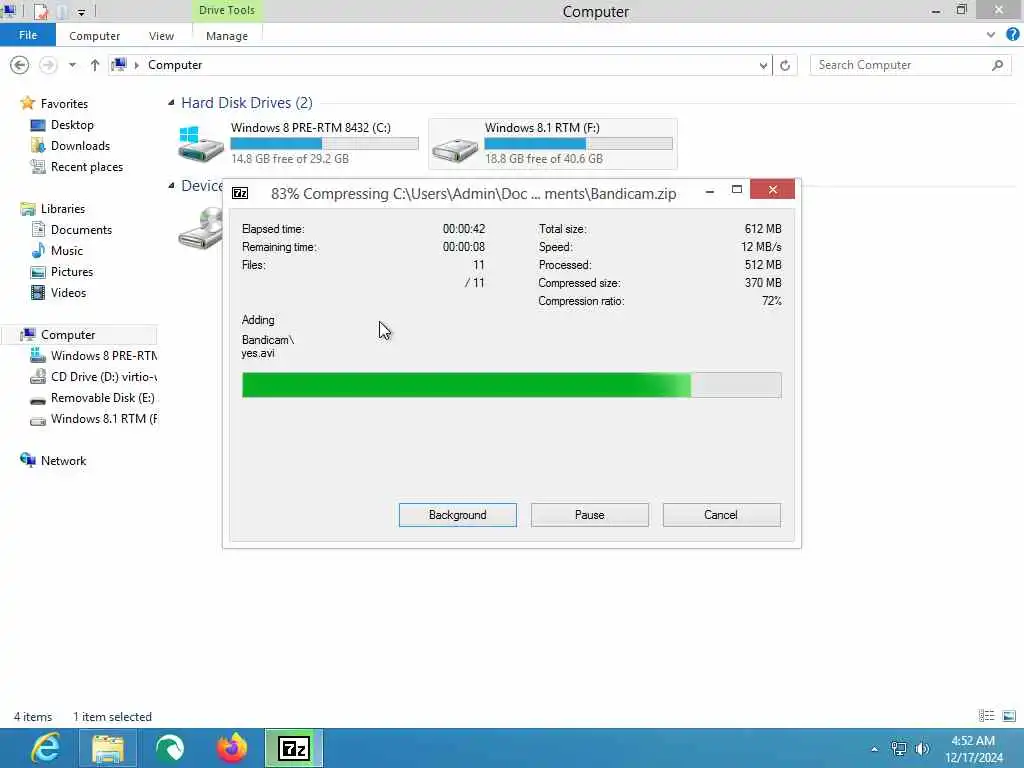Viewport: 1024px width, 768px height.
Task: Open the recent locations dropdown arrow
Action: click(x=72, y=65)
